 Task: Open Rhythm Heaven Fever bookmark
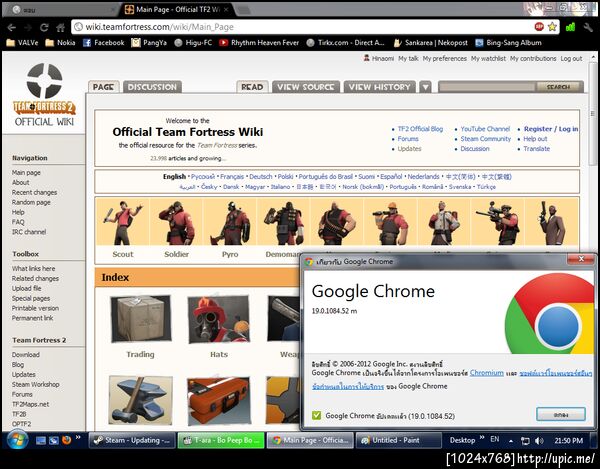pyautogui.click(x=259, y=42)
